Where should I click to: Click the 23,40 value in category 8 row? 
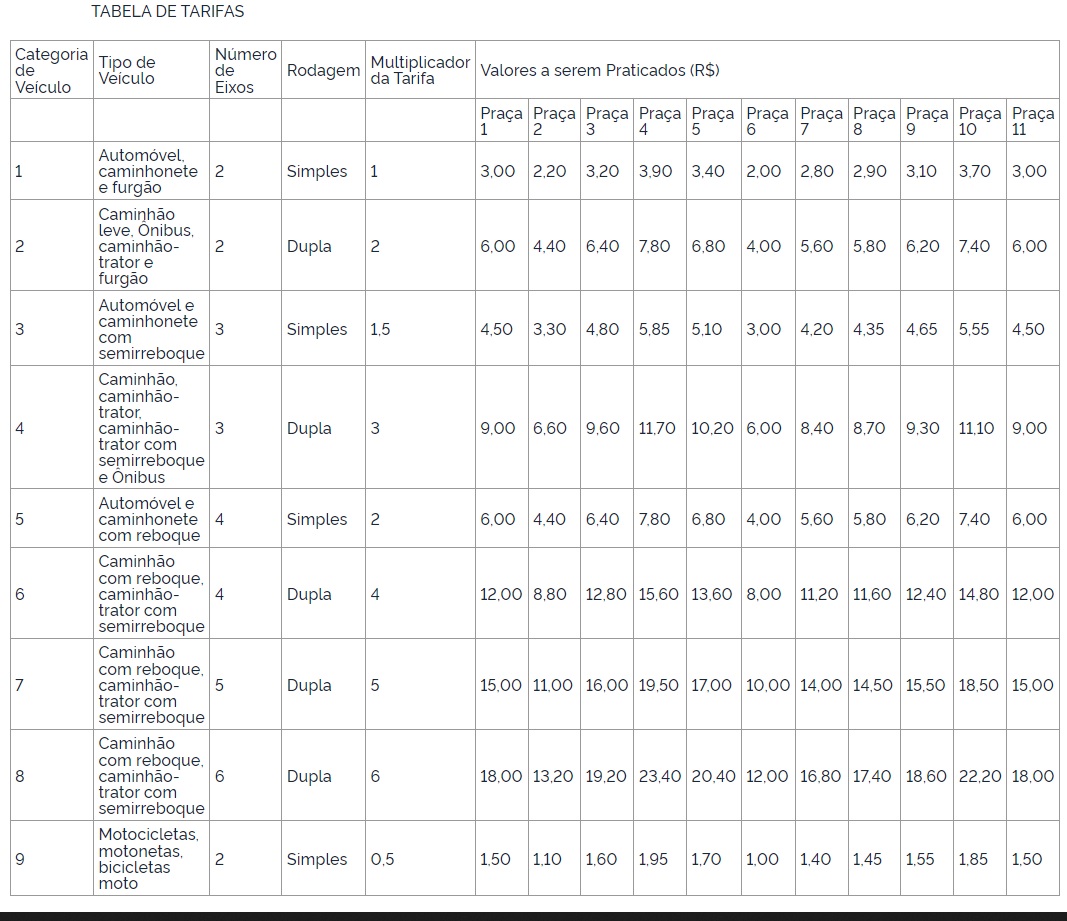click(x=659, y=776)
